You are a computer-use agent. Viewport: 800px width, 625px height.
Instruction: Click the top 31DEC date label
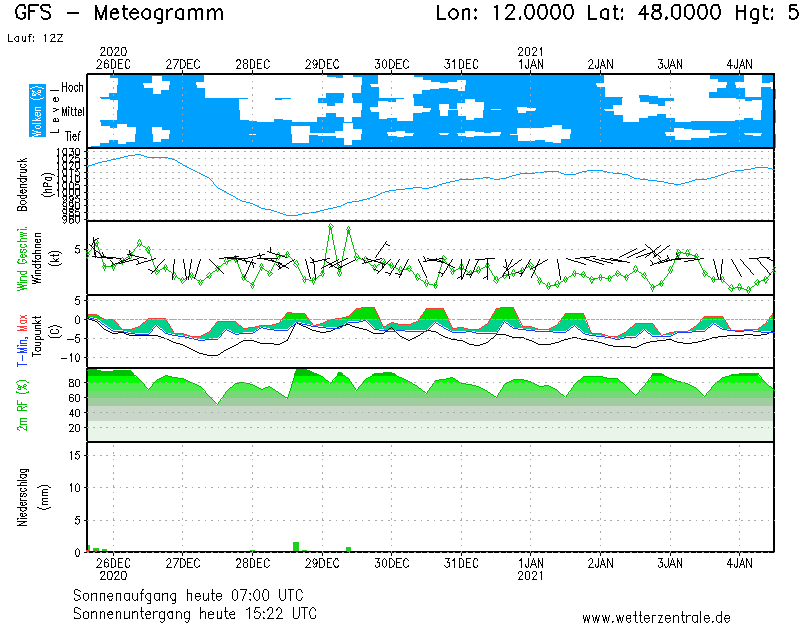tap(461, 65)
